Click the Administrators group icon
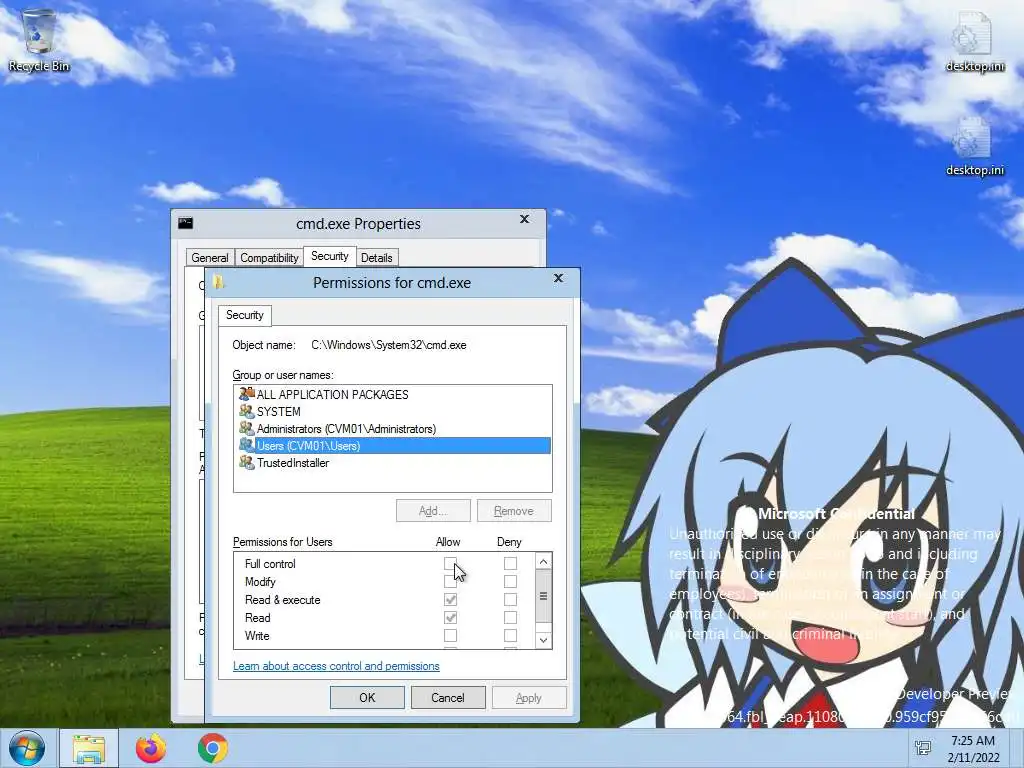The height and width of the screenshot is (768, 1024). pyautogui.click(x=246, y=428)
